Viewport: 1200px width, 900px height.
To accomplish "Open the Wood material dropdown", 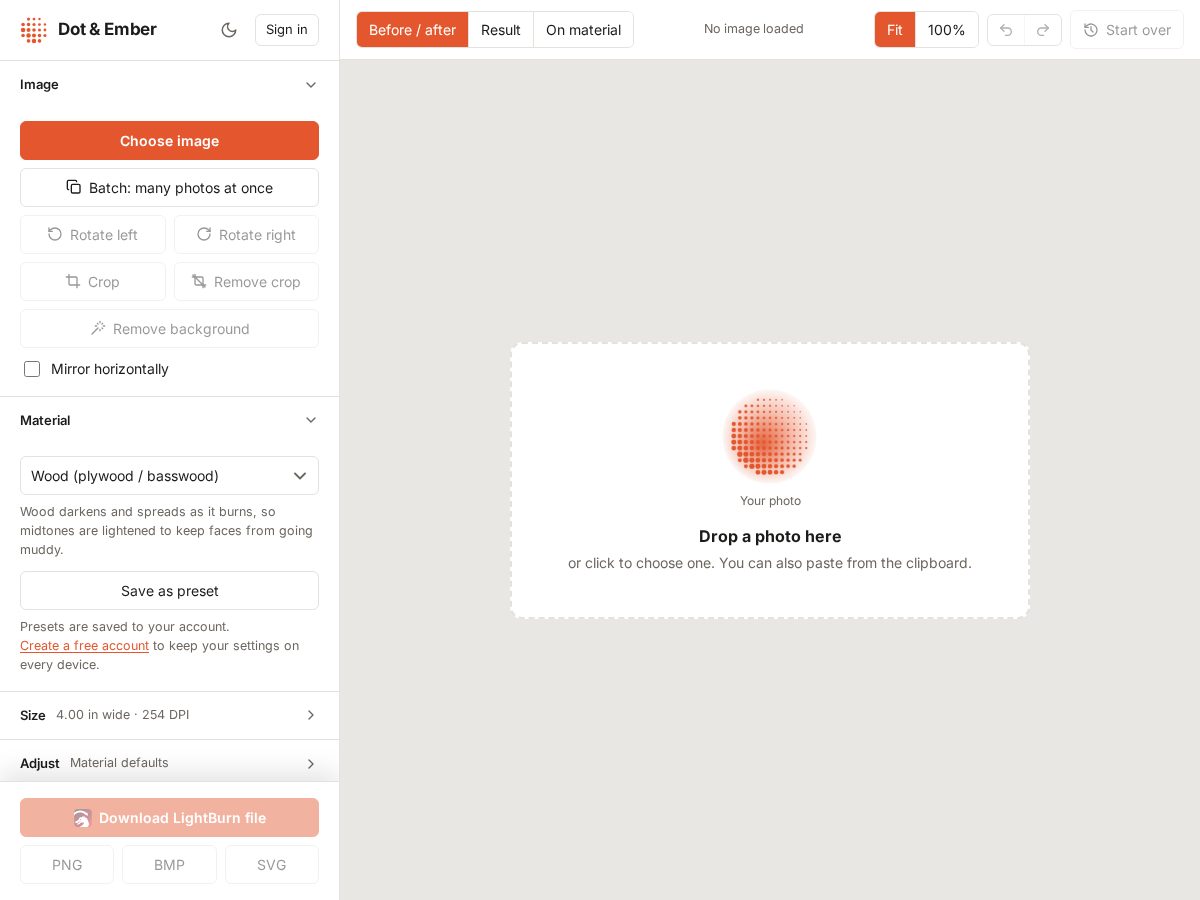I will [x=170, y=476].
